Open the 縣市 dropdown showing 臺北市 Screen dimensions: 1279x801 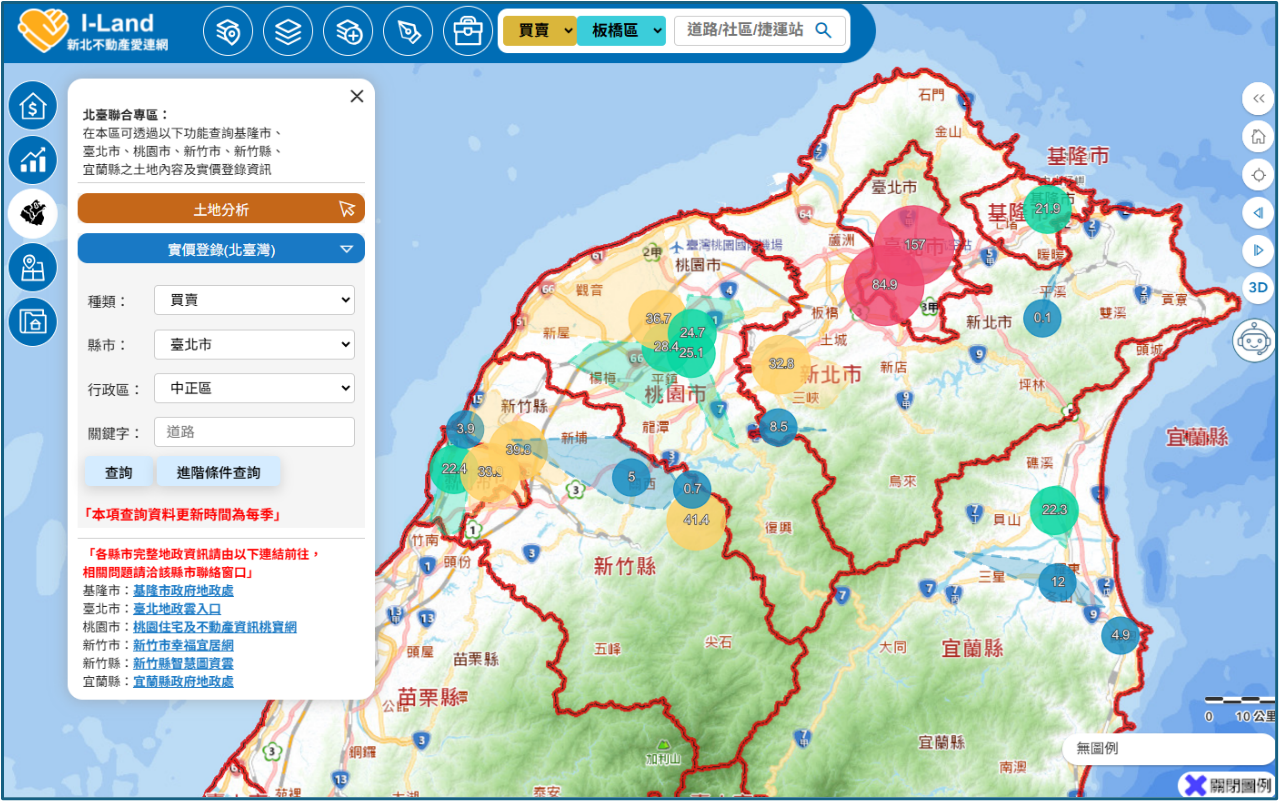coord(254,344)
